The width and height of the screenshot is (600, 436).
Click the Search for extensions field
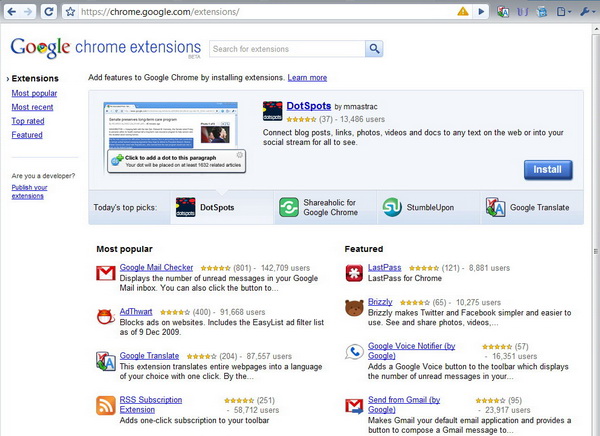[x=287, y=49]
